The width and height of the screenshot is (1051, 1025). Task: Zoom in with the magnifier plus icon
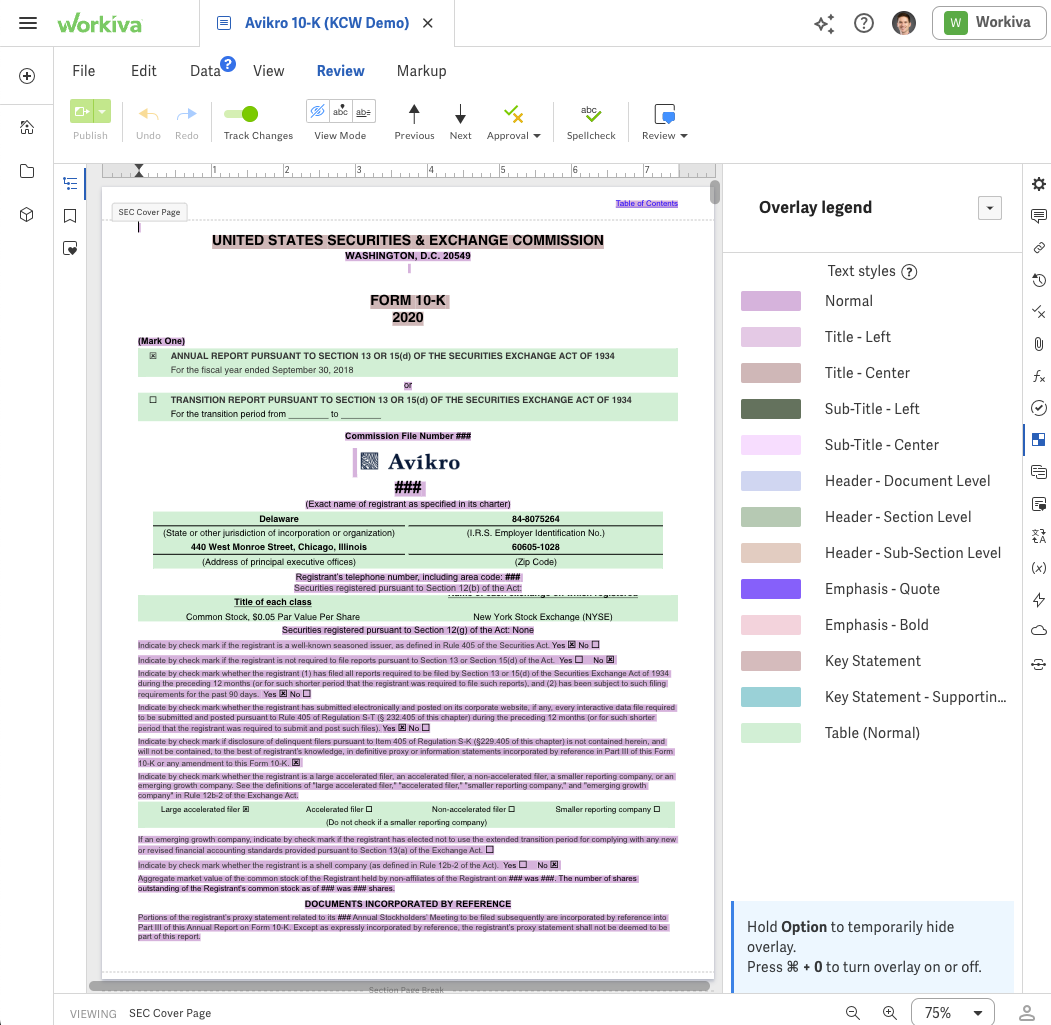coord(889,1013)
